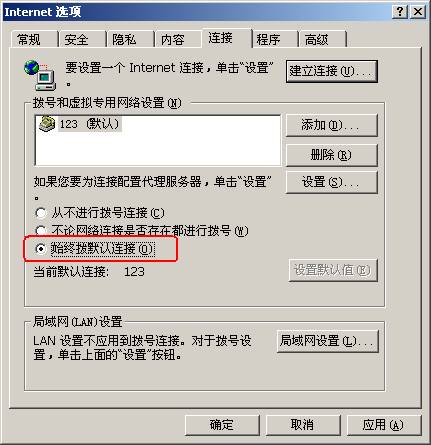Open the 高级 tab
This screenshot has height=445, width=431.
pos(322,39)
